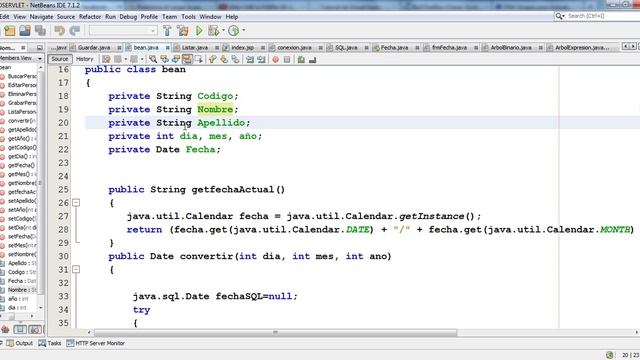Collapse the convertir method fold at line 31
Viewport: 640px width, 360px height.
(x=76, y=269)
